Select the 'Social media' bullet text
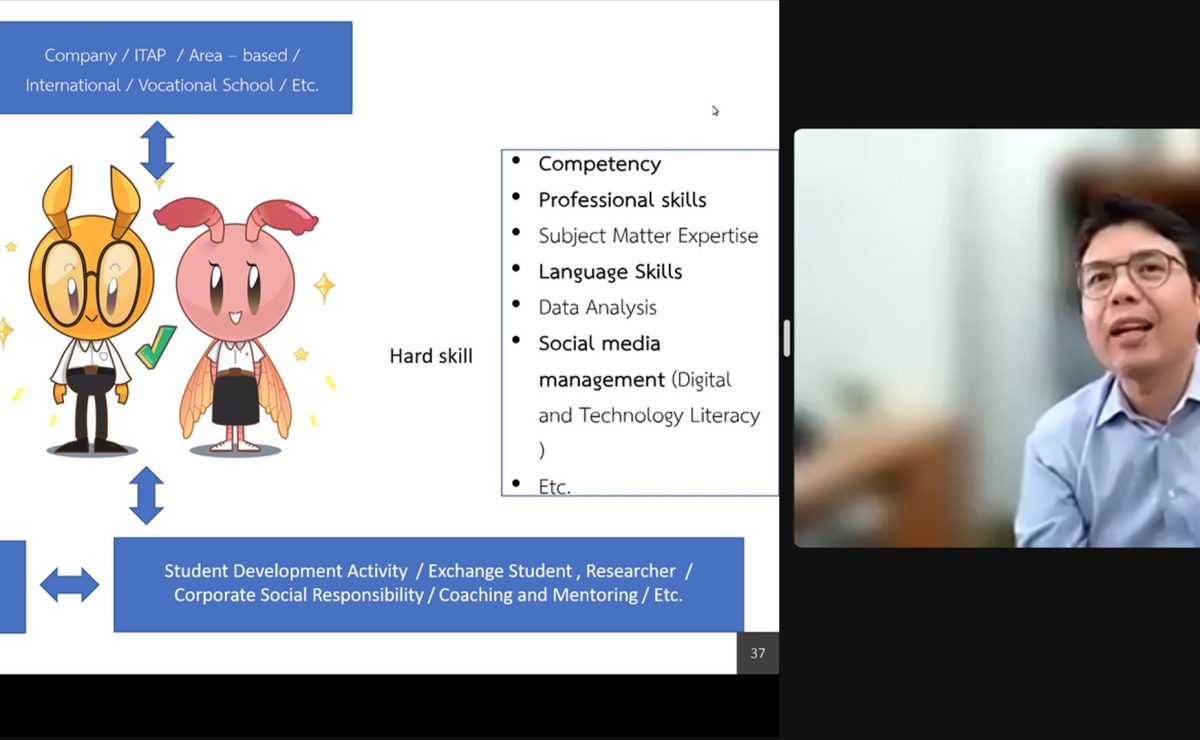 coord(599,344)
